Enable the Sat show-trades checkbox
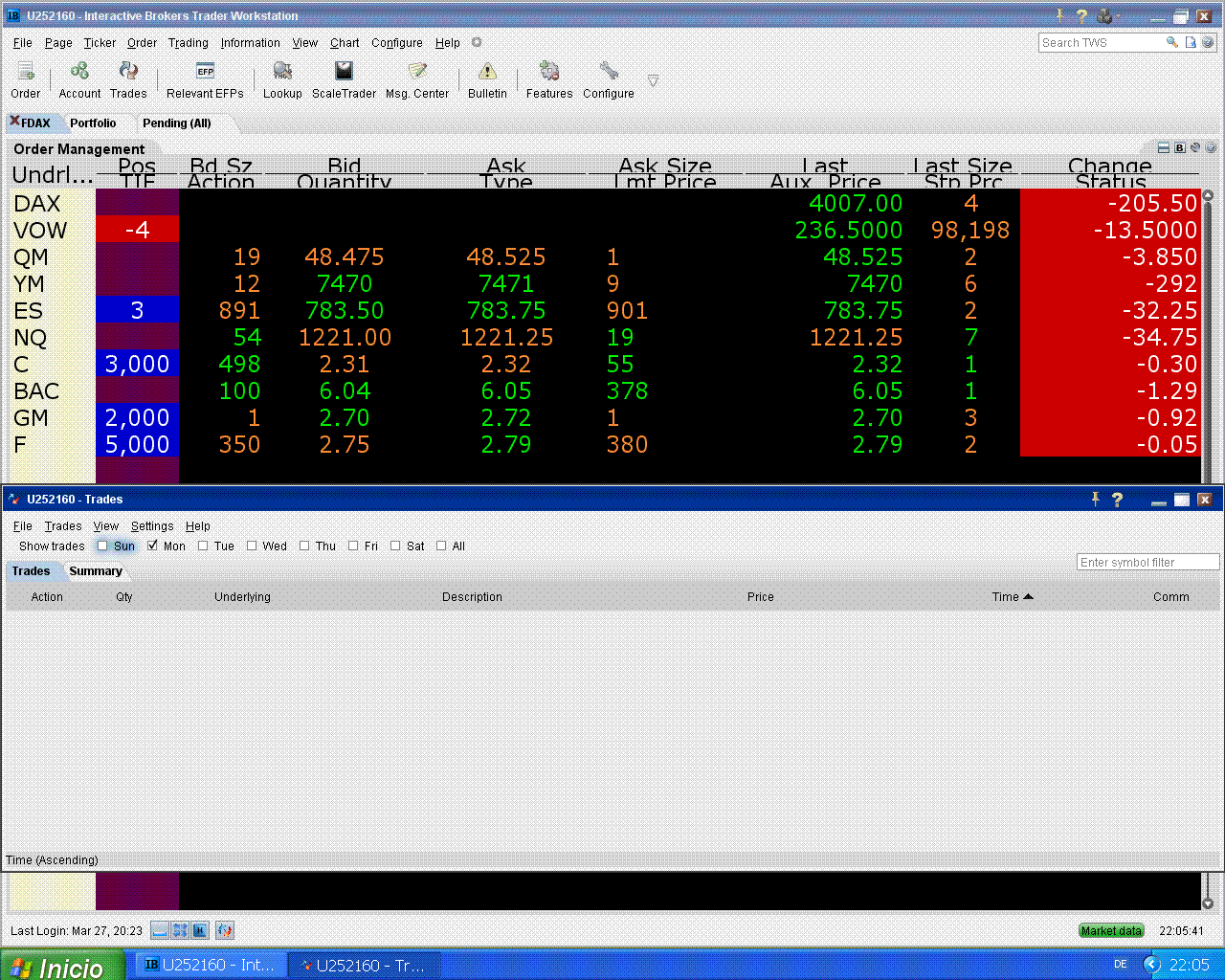1225x980 pixels. (x=395, y=546)
